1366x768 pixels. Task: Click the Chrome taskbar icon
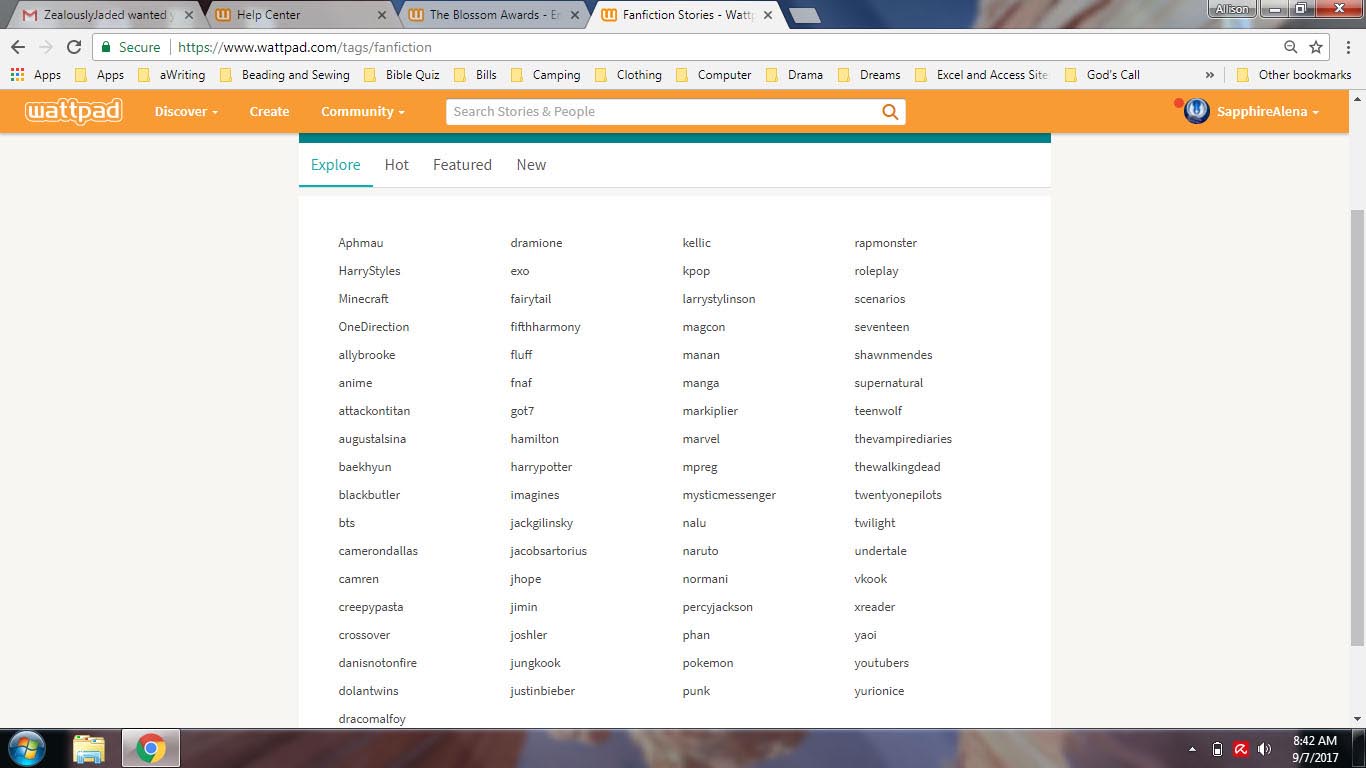pyautogui.click(x=151, y=749)
